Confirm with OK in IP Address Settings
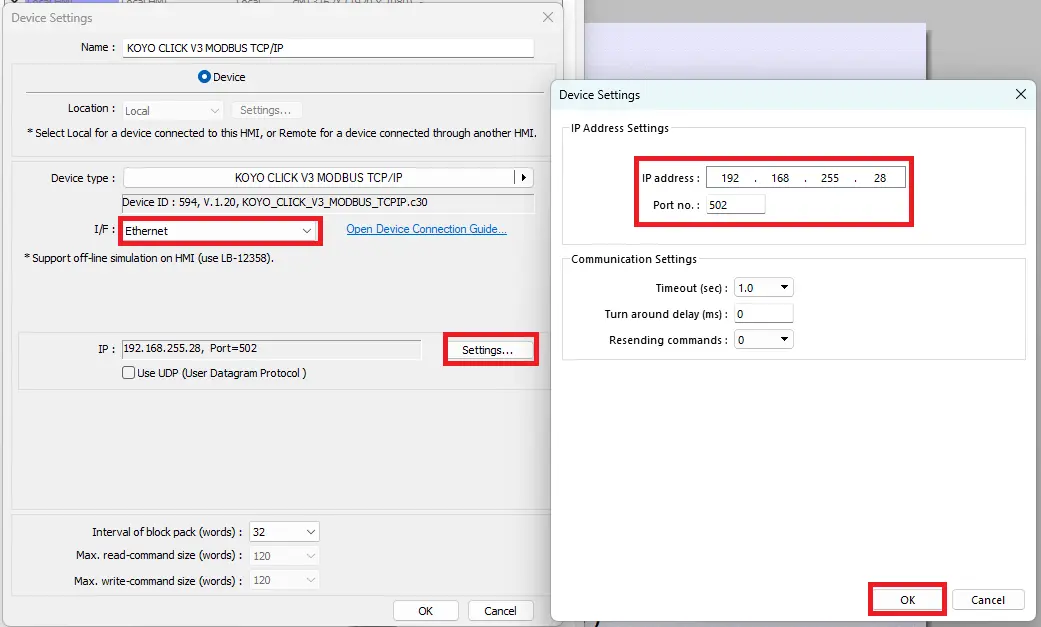 (906, 599)
